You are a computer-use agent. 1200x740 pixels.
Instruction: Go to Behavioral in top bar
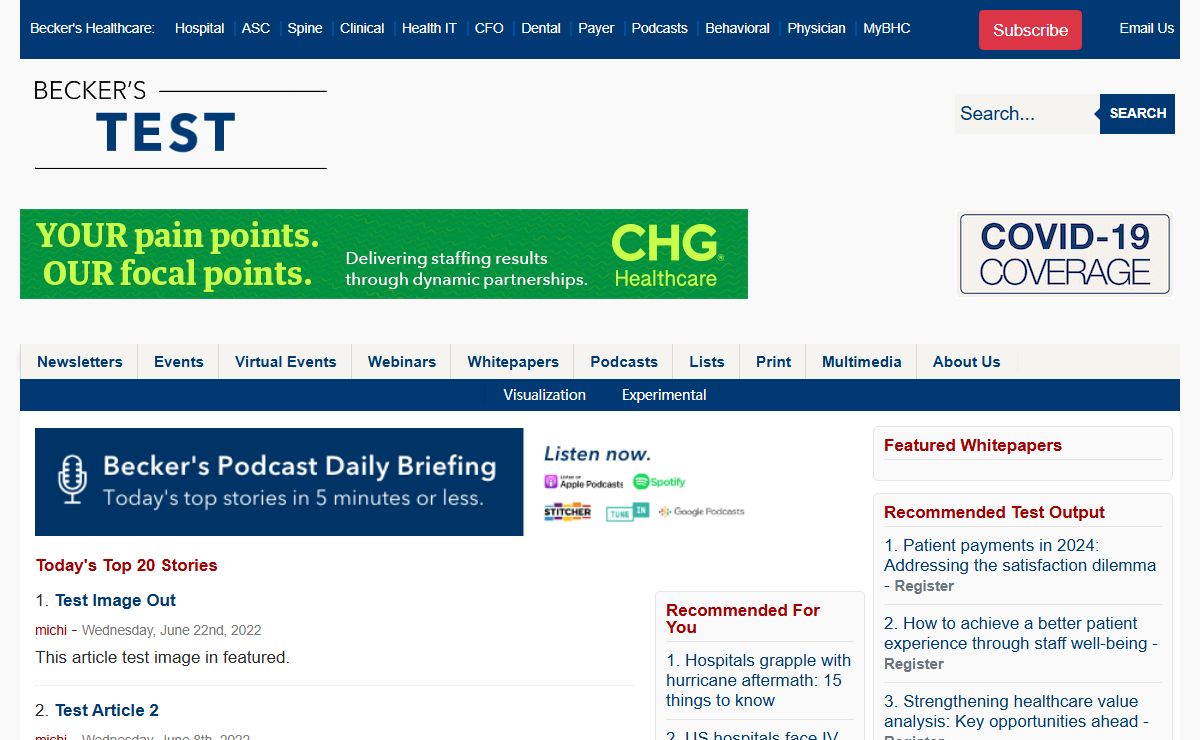click(737, 28)
